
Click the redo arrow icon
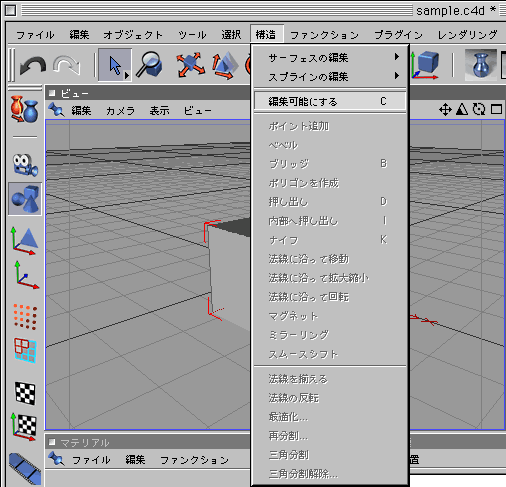click(67, 65)
